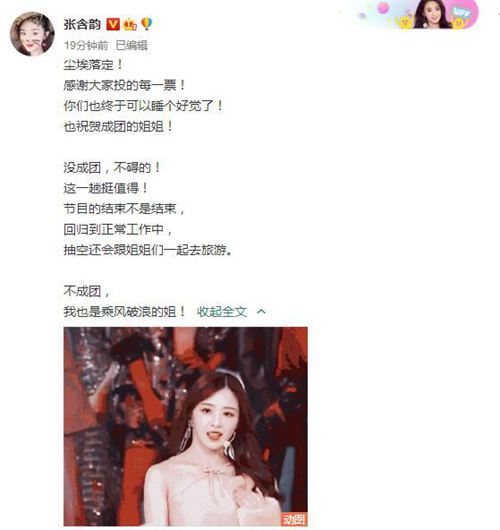
Task: Click the 已编辑 edited label
Action: click(x=132, y=45)
